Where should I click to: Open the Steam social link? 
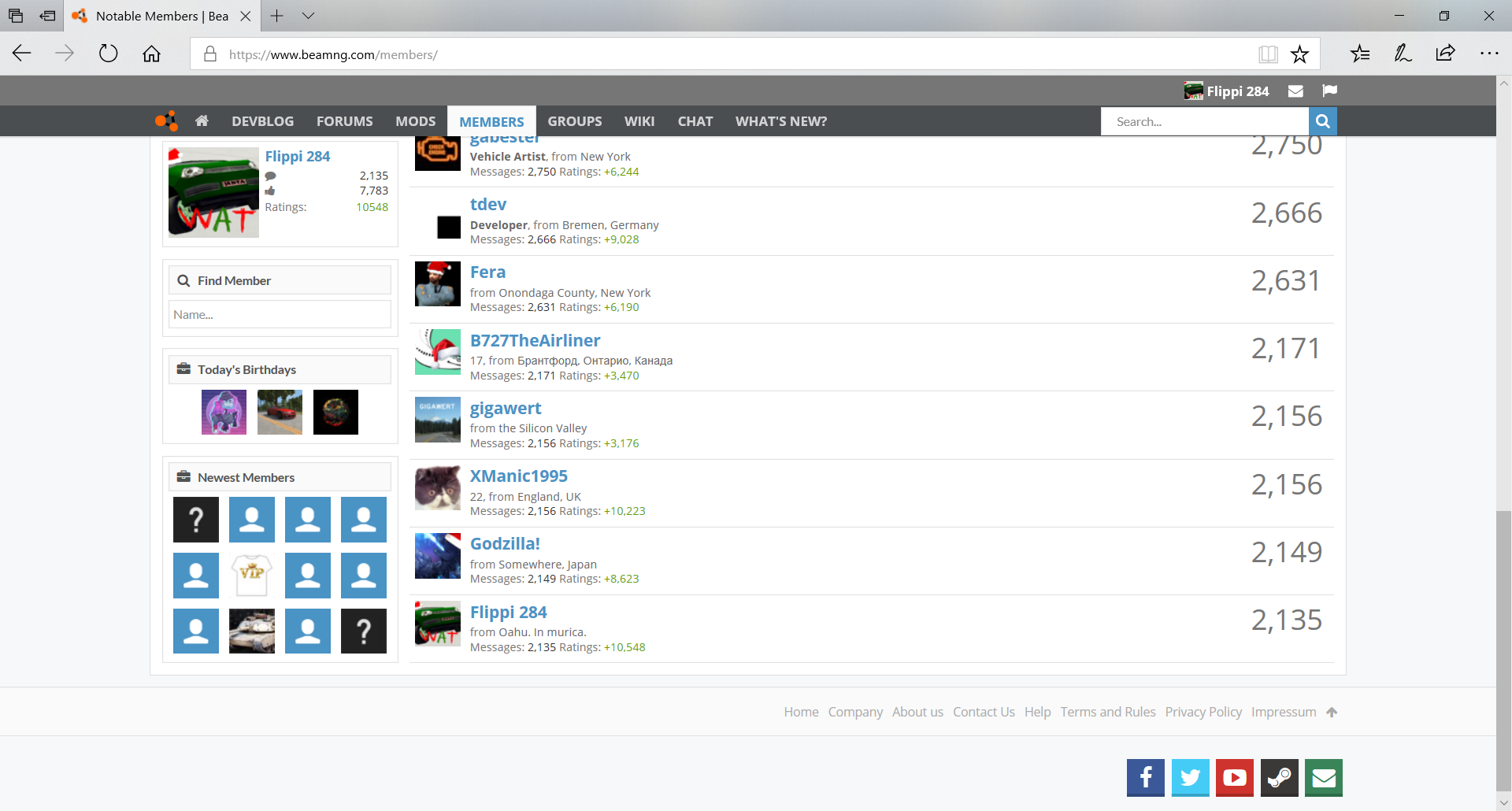tap(1280, 778)
